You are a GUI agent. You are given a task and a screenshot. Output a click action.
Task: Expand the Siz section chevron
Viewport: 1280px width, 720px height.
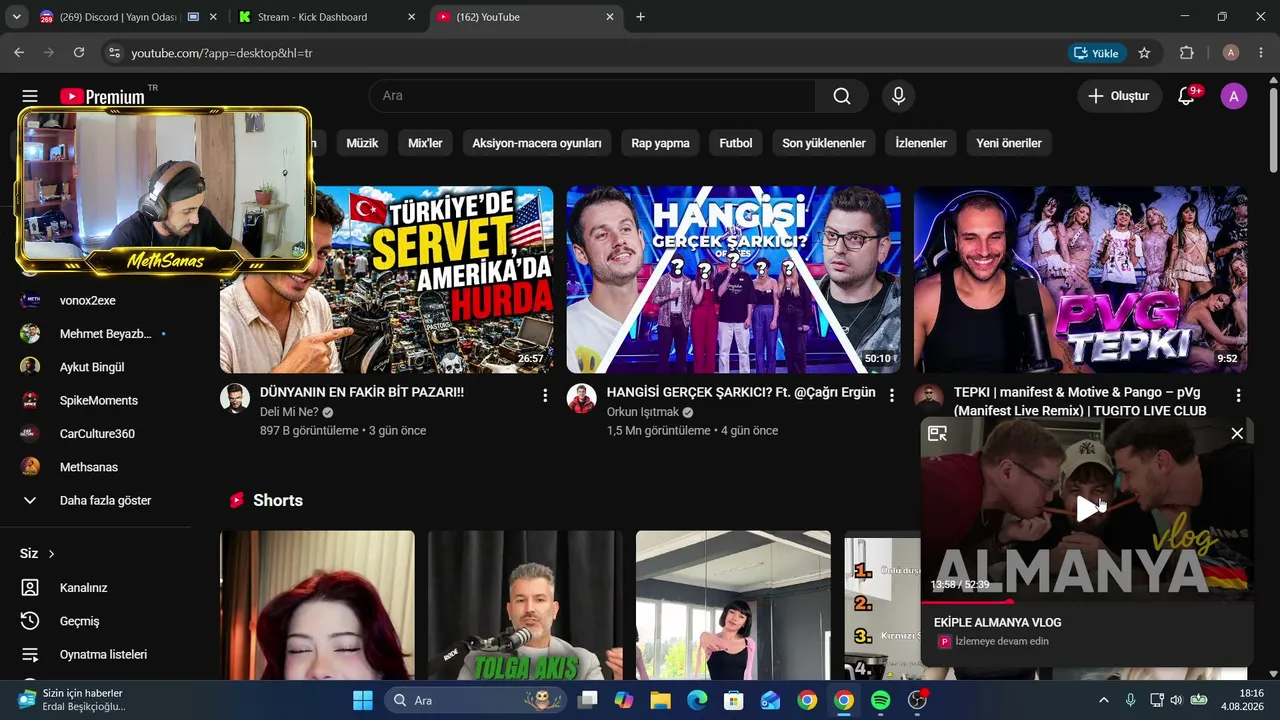pyautogui.click(x=51, y=554)
